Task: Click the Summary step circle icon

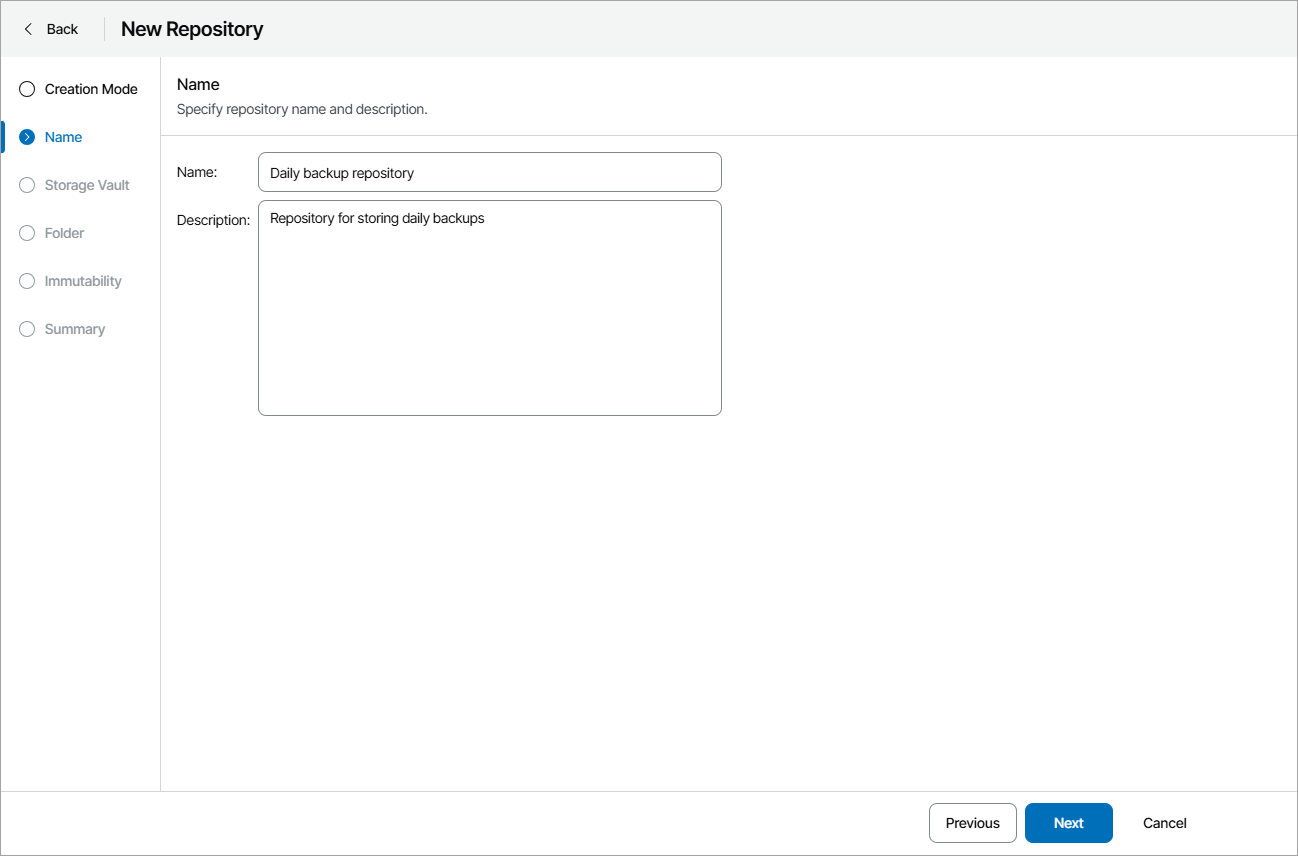Action: (26, 329)
